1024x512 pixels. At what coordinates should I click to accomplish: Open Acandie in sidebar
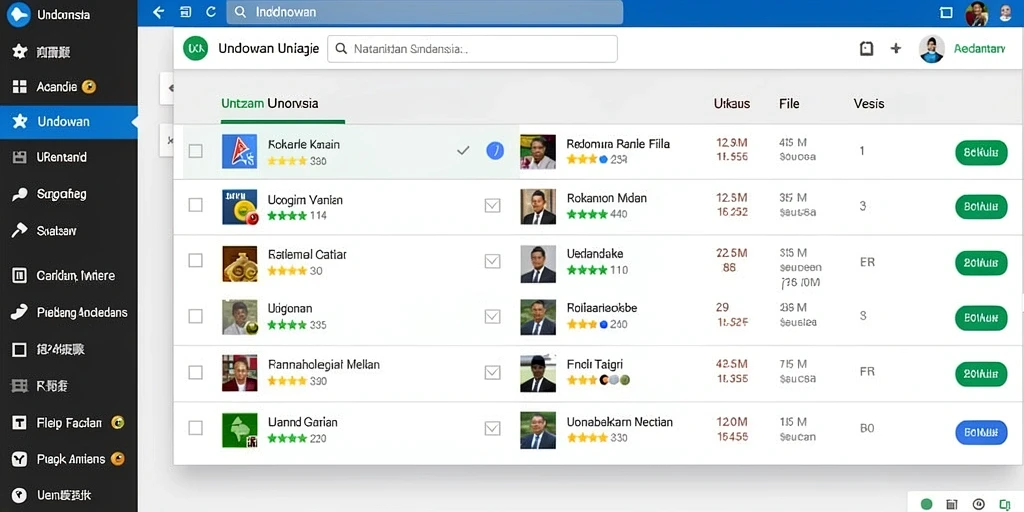point(69,86)
